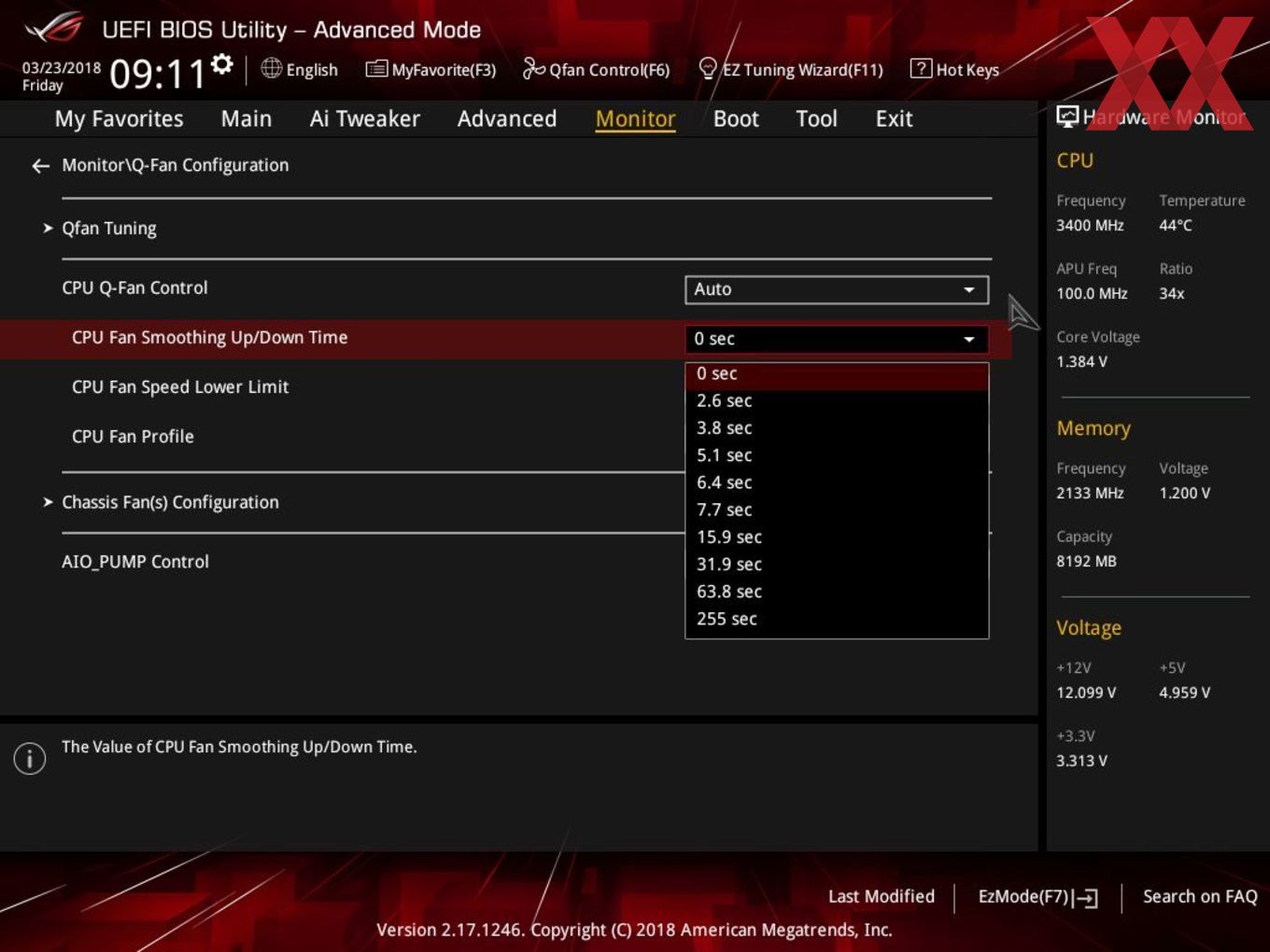Expand Chassis Fan(s) Configuration

169,502
